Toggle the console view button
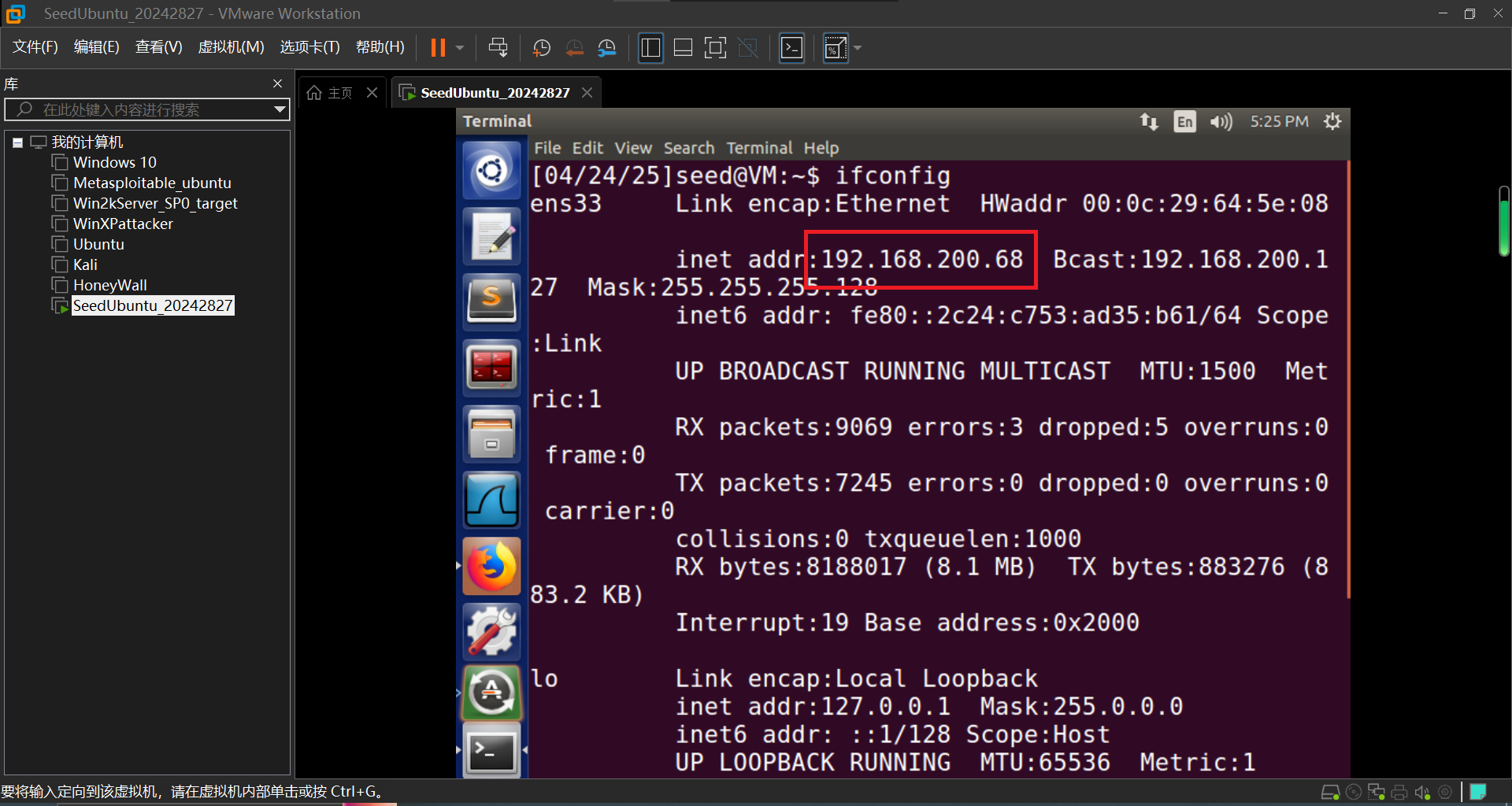 (791, 48)
